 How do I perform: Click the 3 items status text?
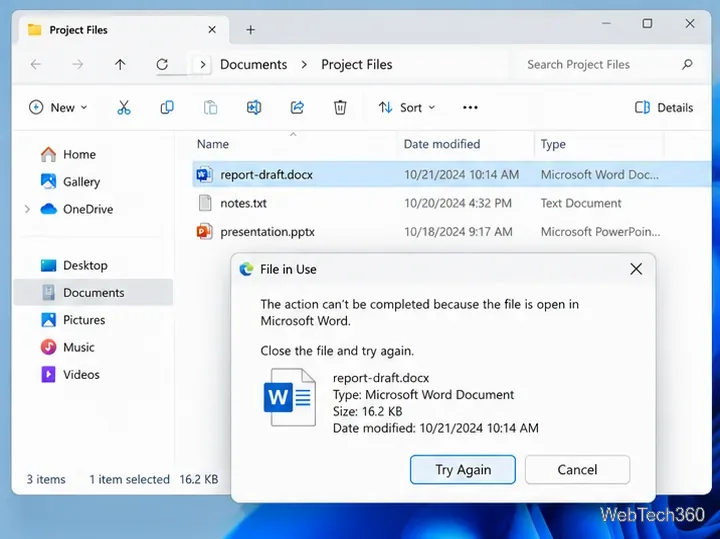[x=46, y=479]
